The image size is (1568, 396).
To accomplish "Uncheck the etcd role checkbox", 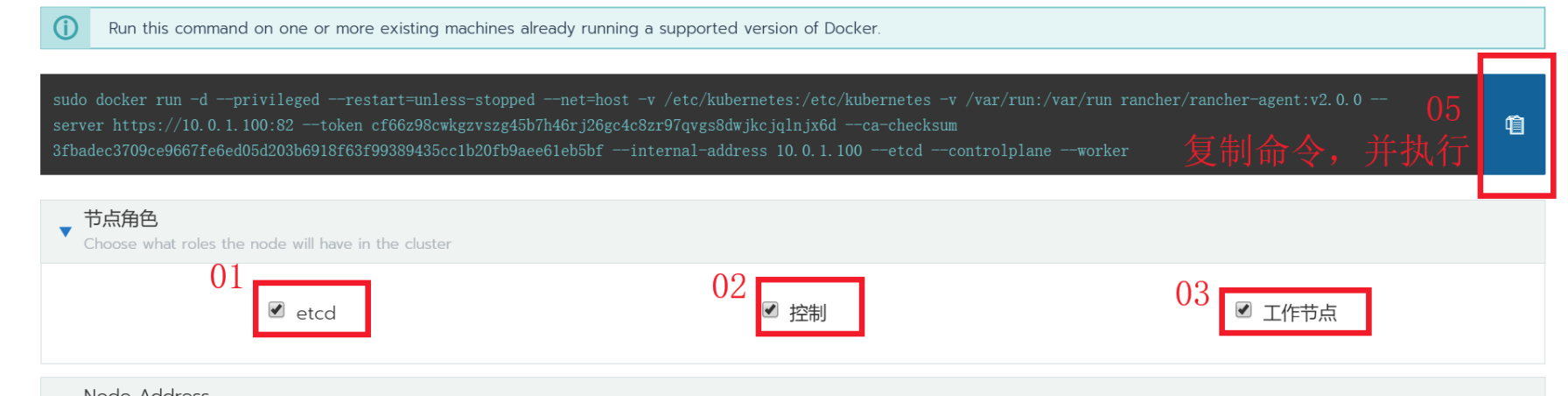I will click(276, 310).
